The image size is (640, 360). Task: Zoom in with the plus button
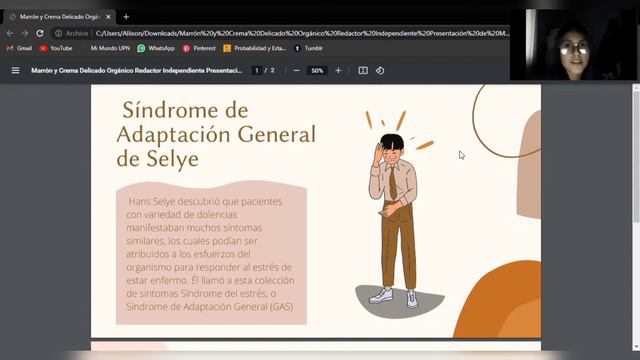tap(338, 71)
